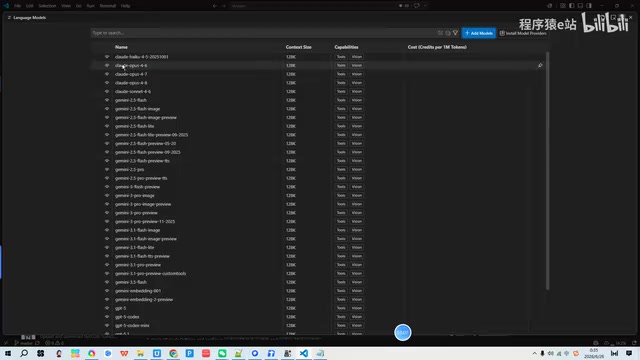The image size is (640, 360).
Task: Open the Help menu
Action: click(125, 6)
